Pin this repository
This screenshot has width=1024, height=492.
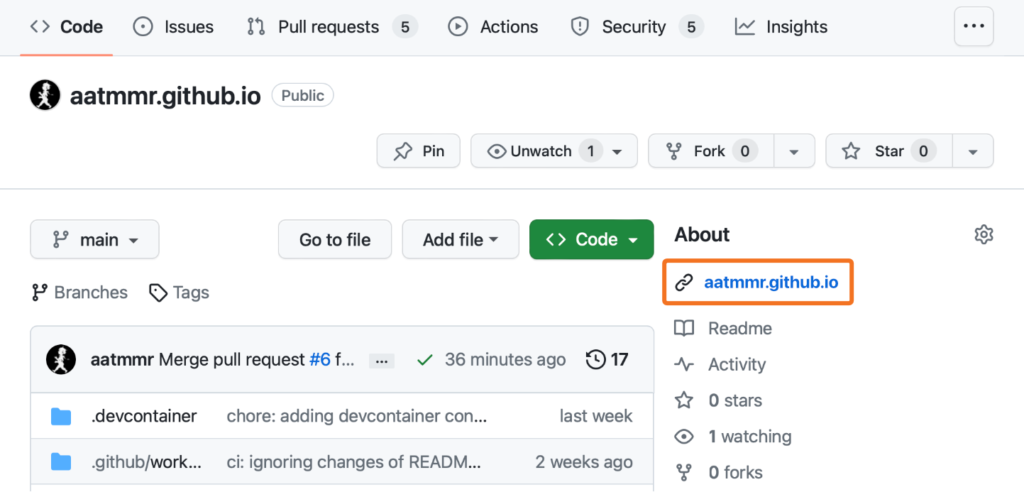pyautogui.click(x=419, y=151)
